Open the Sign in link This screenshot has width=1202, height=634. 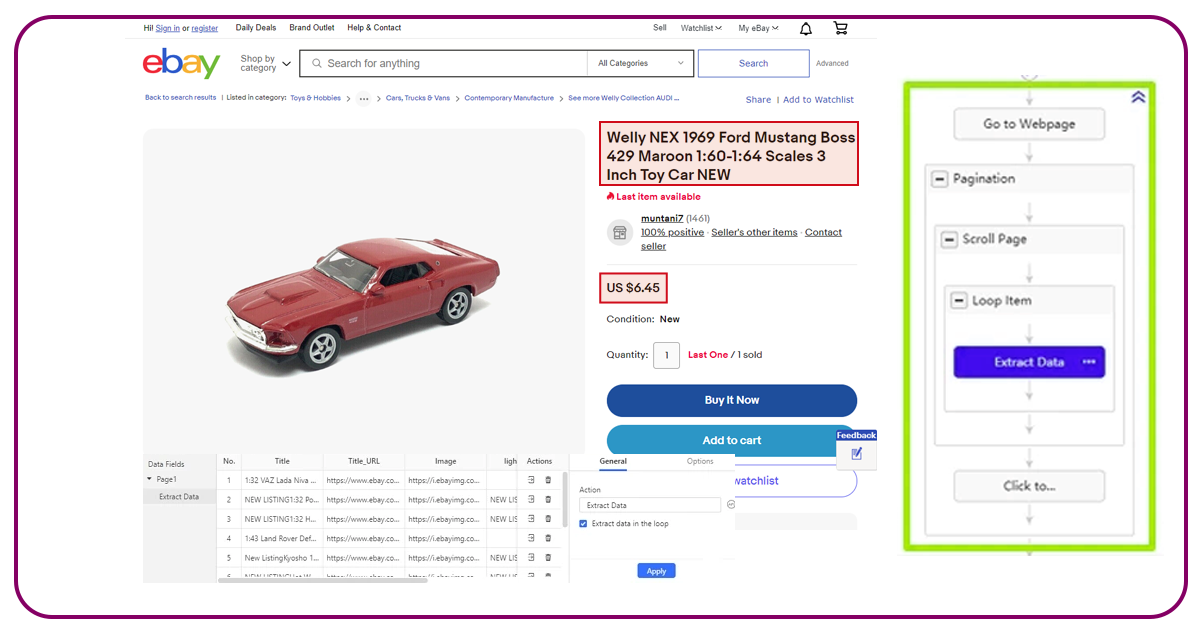(168, 28)
